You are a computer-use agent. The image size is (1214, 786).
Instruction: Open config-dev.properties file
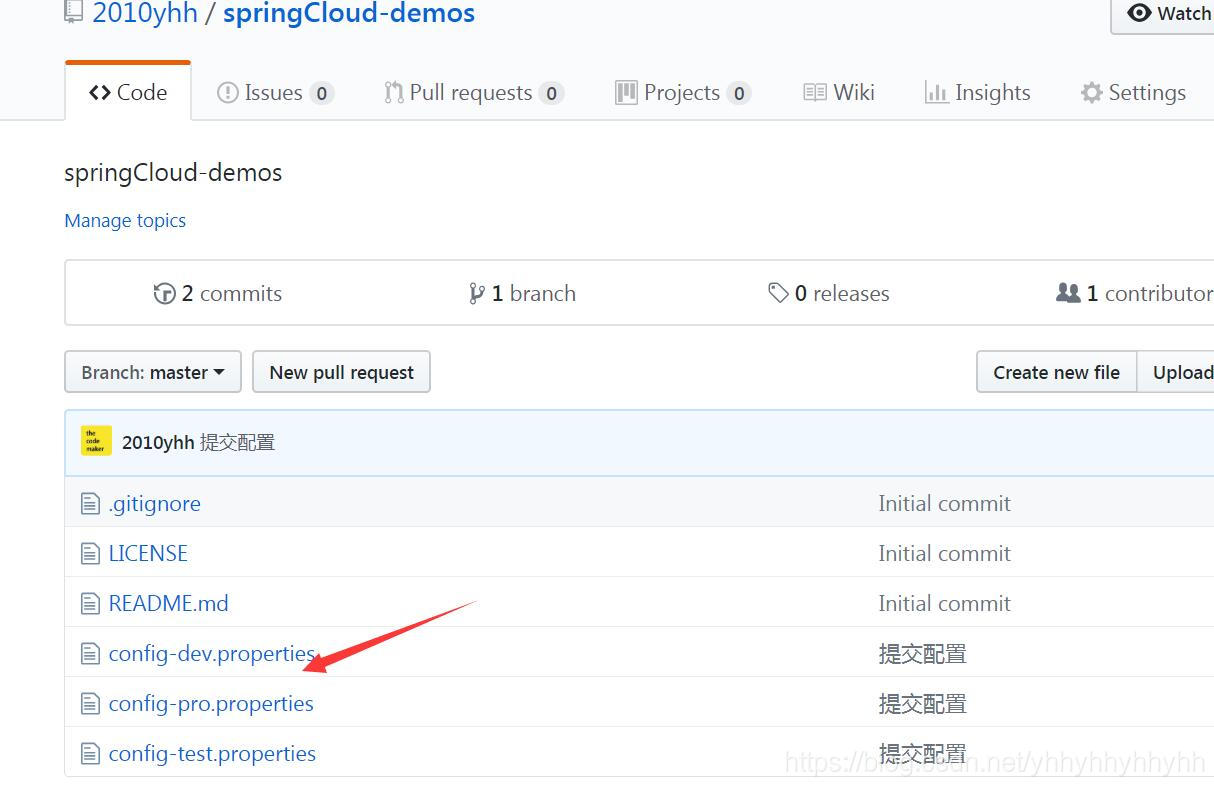pyautogui.click(x=212, y=654)
